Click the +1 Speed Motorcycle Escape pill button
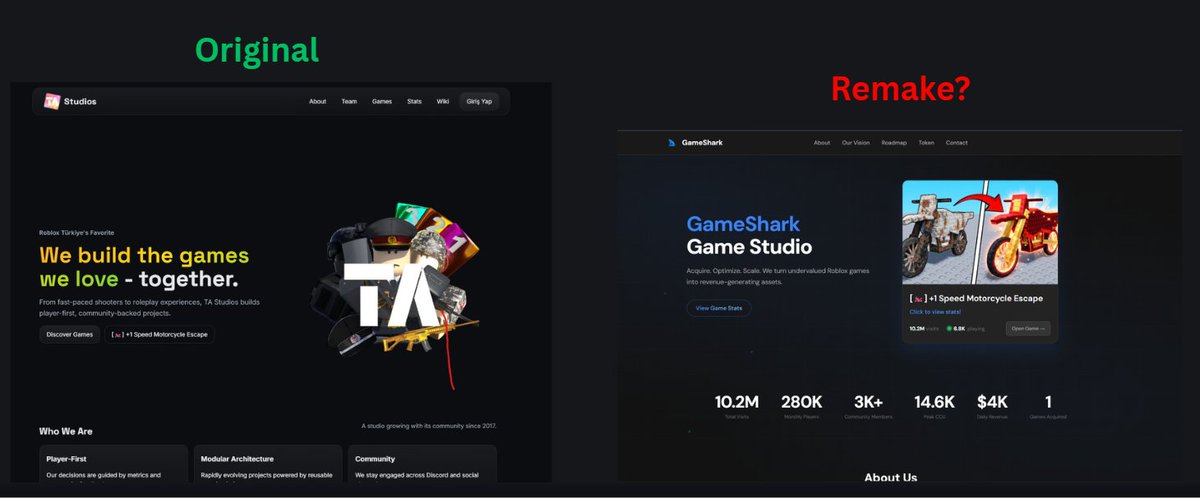The height and width of the screenshot is (498, 1200). (160, 334)
